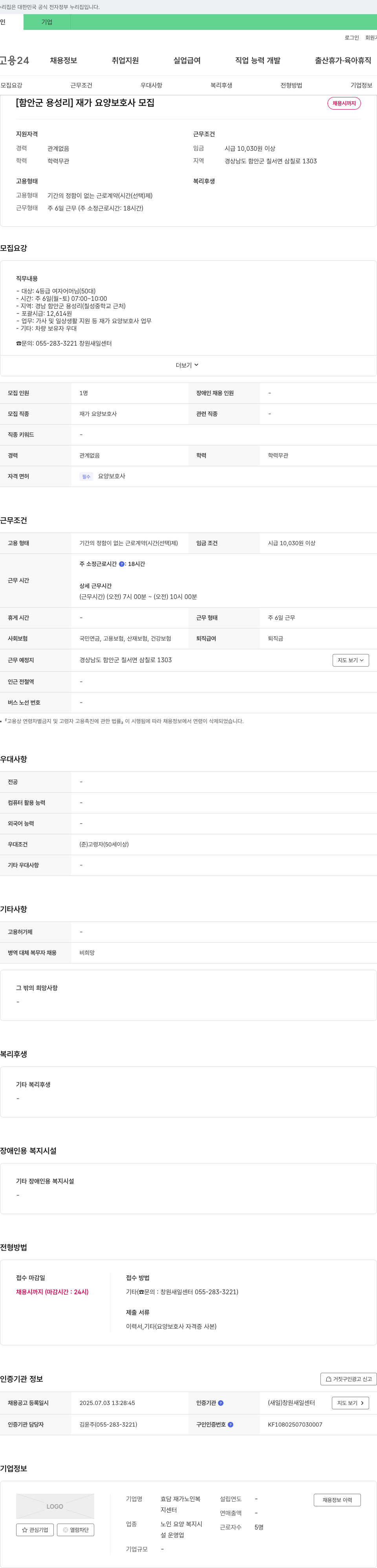Screen dimensions: 377x1568
Task: Click the certifying agency (새일)창원새일센터
Action: [292, 1403]
